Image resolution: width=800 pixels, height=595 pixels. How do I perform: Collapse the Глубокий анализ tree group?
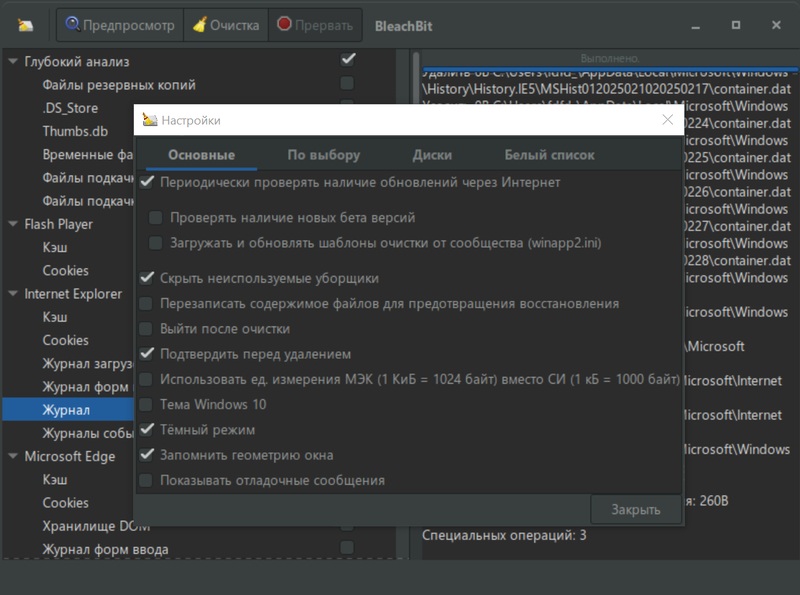(x=13, y=62)
